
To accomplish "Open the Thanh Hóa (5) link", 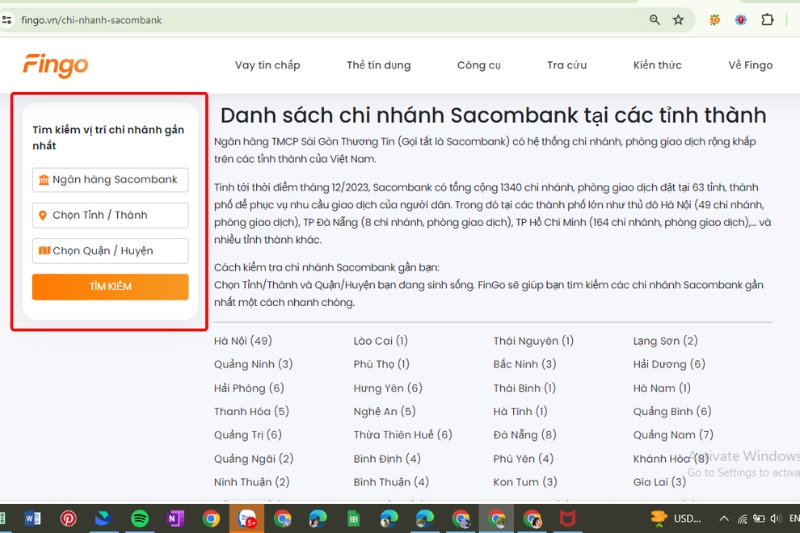I will click(252, 411).
